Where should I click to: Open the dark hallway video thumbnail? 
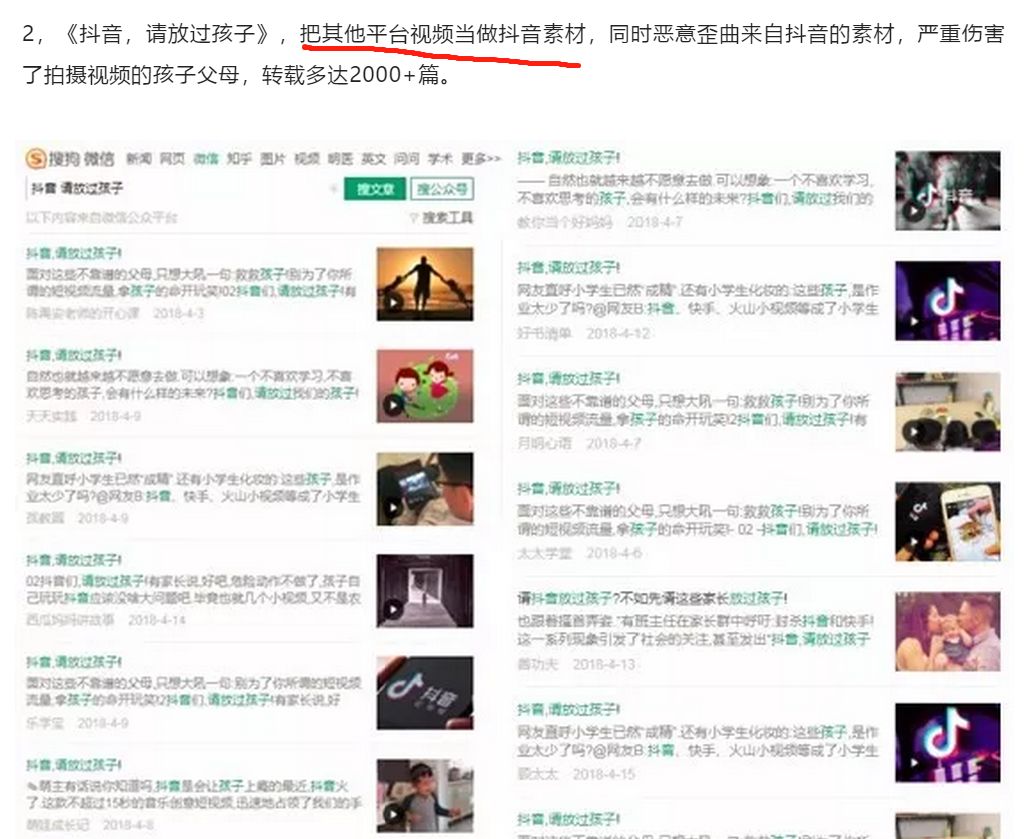click(x=425, y=590)
